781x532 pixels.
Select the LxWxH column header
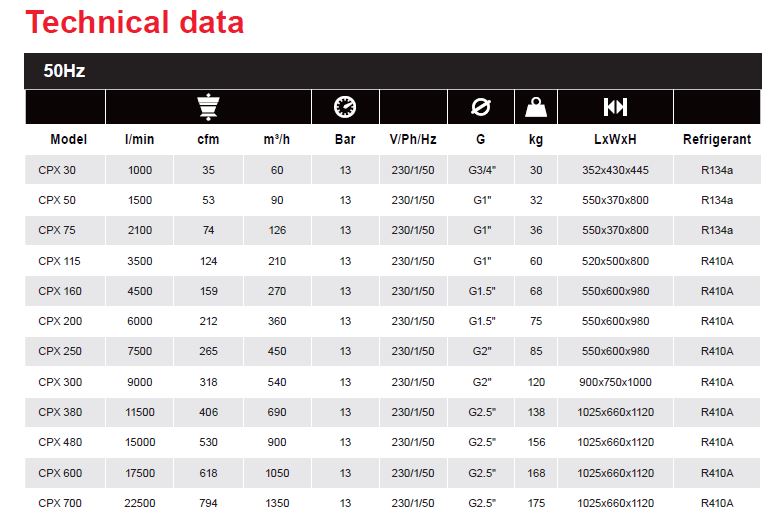coord(615,139)
